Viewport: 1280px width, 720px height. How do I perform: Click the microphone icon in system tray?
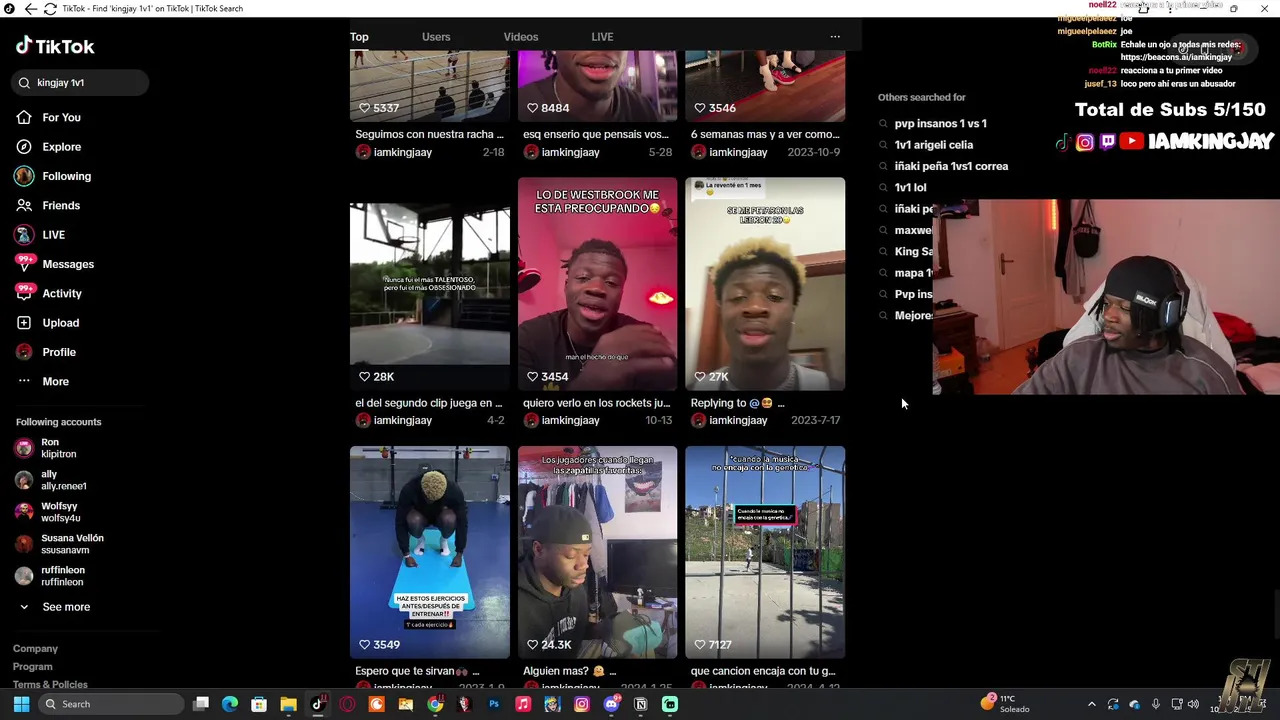pyautogui.click(x=1155, y=704)
